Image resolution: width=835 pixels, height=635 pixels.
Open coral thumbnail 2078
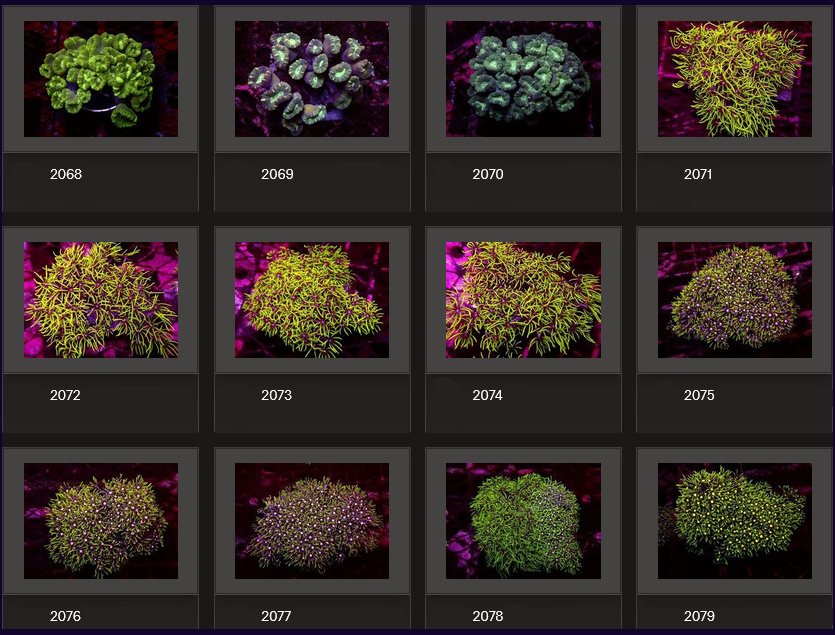523,521
